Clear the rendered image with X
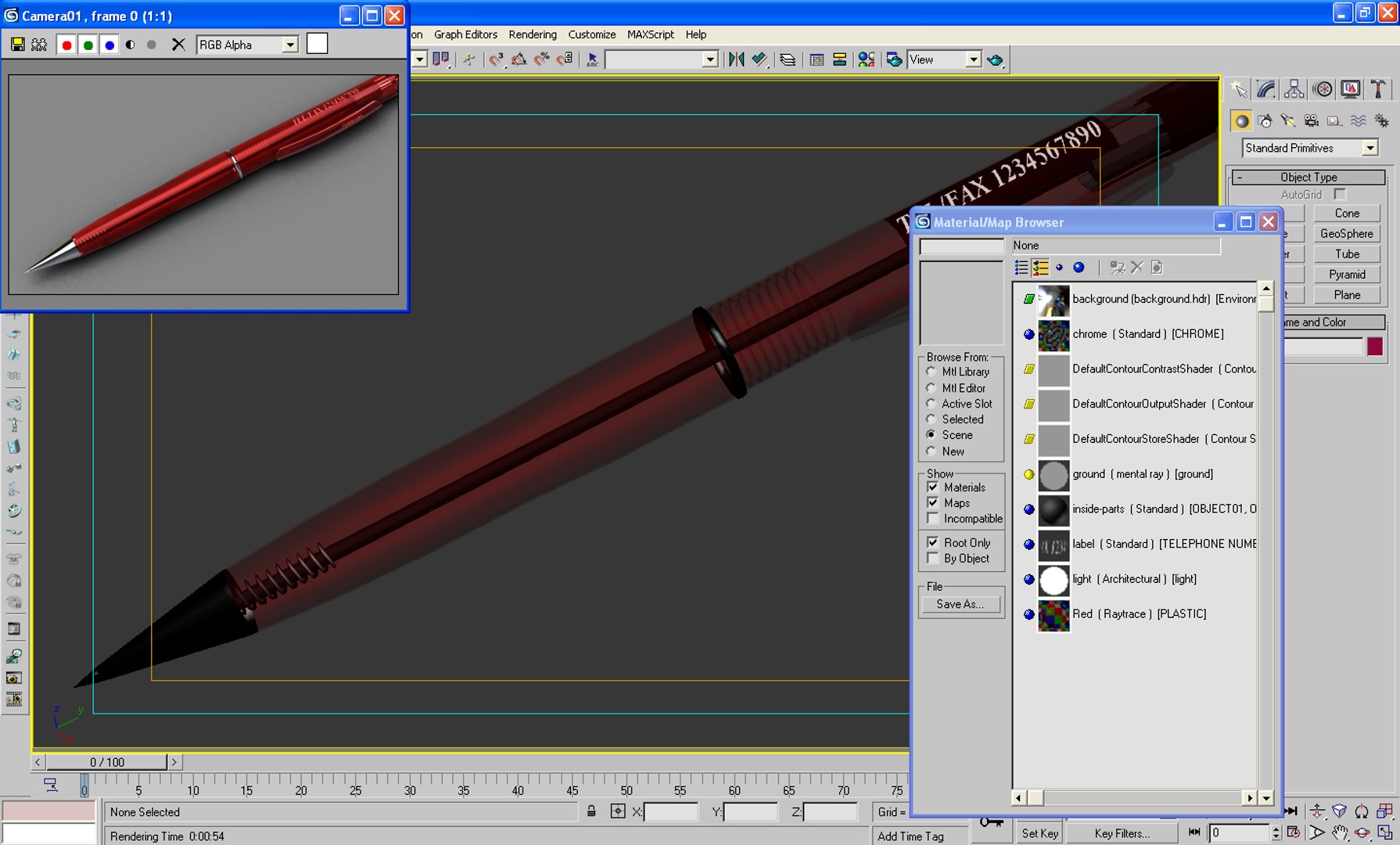Image resolution: width=1400 pixels, height=845 pixels. (178, 45)
